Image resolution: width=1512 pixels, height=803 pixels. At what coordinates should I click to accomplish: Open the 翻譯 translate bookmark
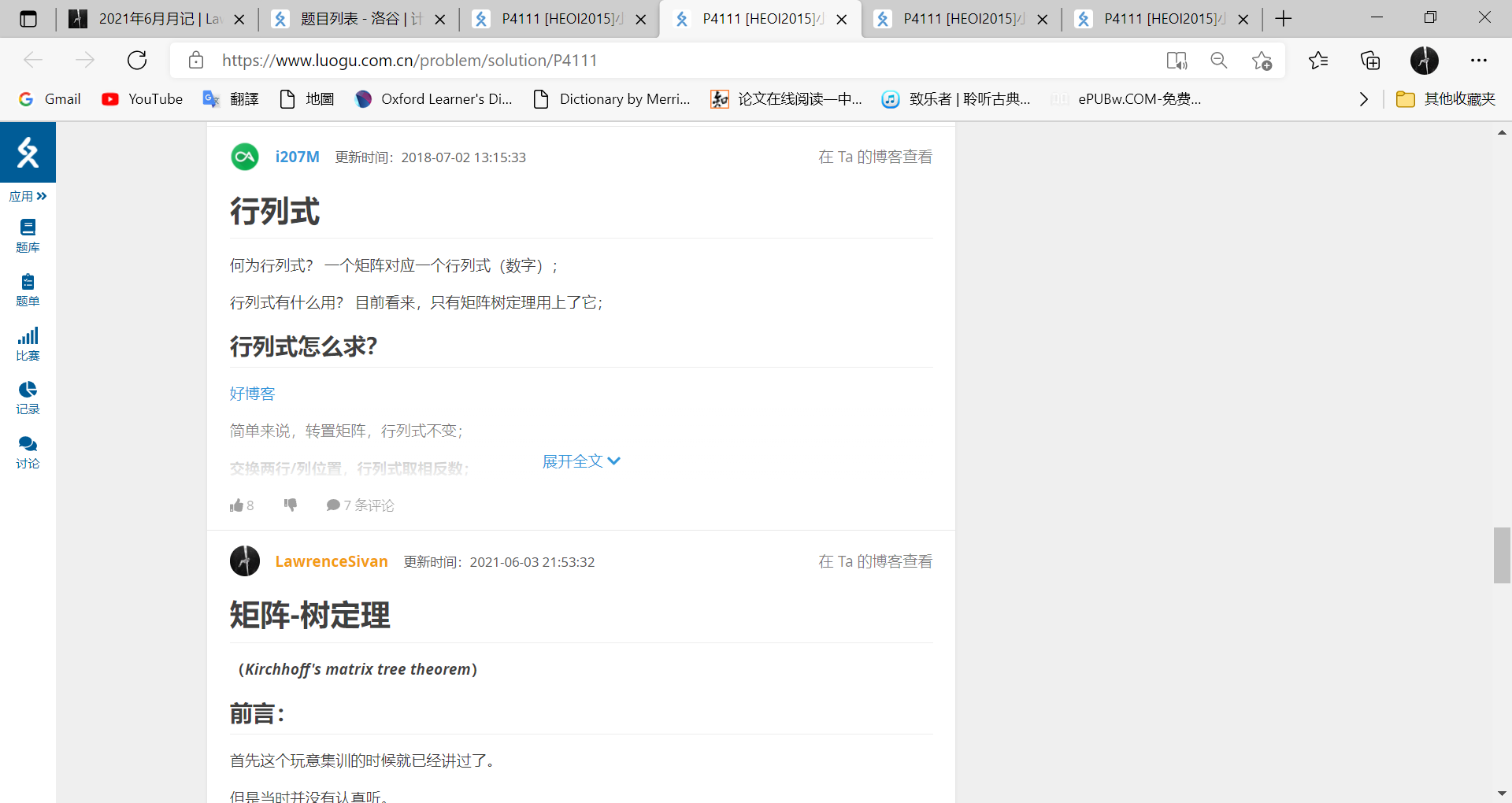click(231, 99)
